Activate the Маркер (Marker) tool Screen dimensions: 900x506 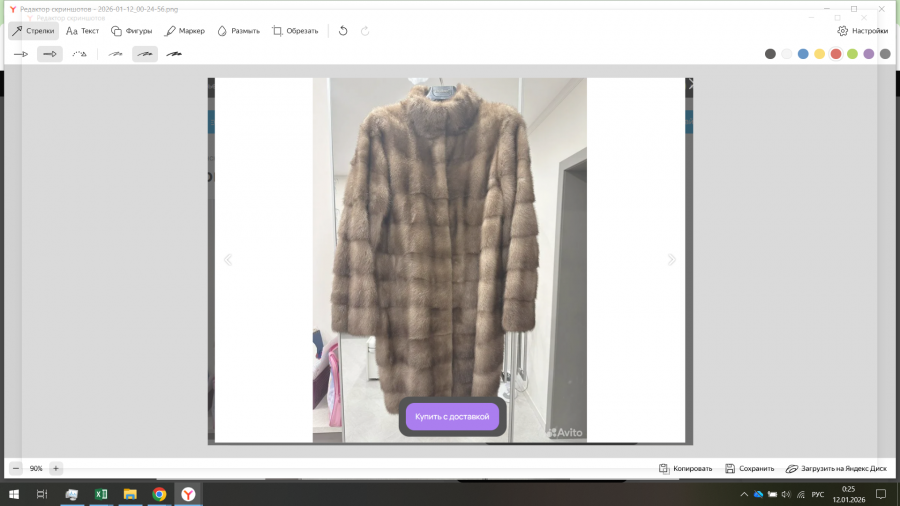point(185,31)
